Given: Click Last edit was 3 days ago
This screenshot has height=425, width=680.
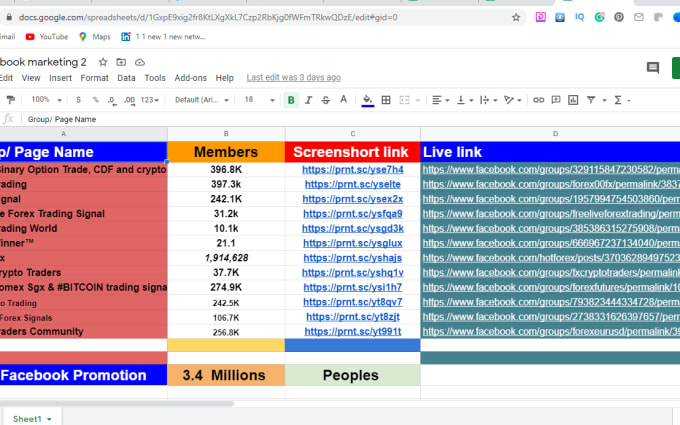Looking at the screenshot, I should pos(294,78).
